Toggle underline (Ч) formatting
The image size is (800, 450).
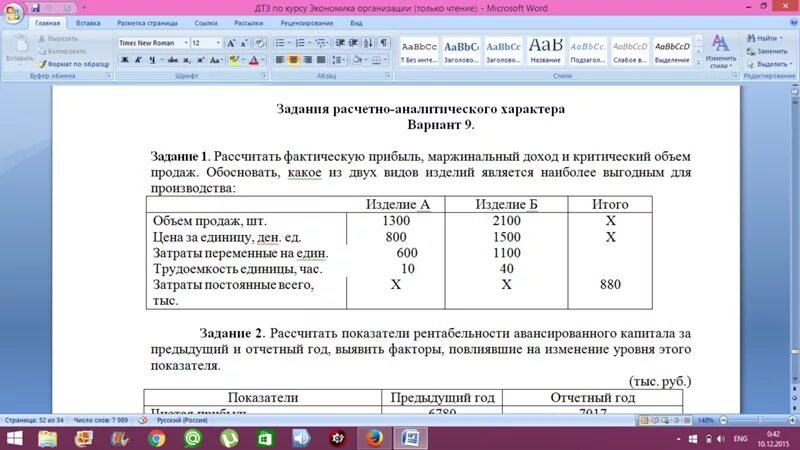tap(152, 60)
